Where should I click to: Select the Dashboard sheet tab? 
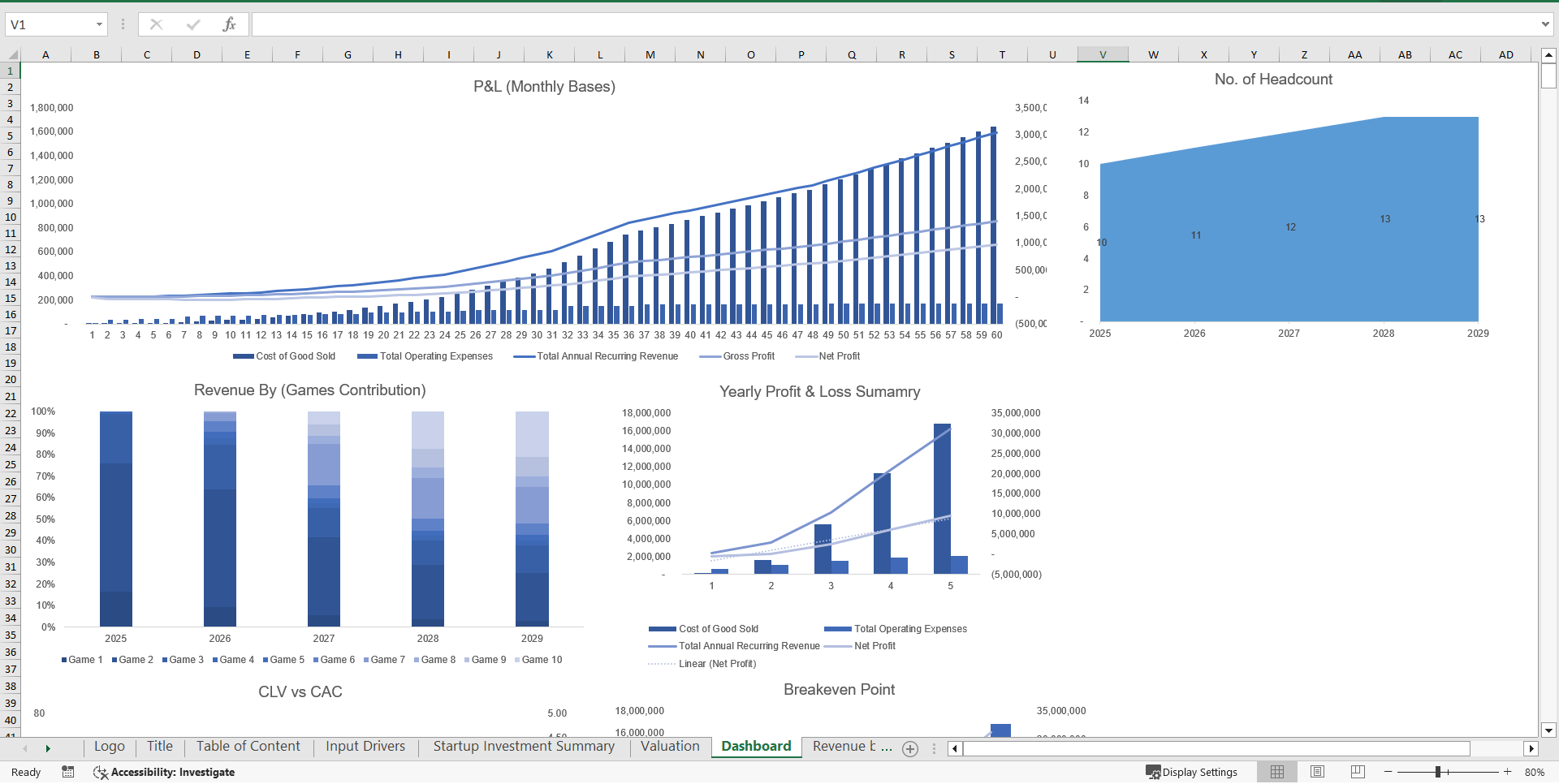[x=756, y=747]
